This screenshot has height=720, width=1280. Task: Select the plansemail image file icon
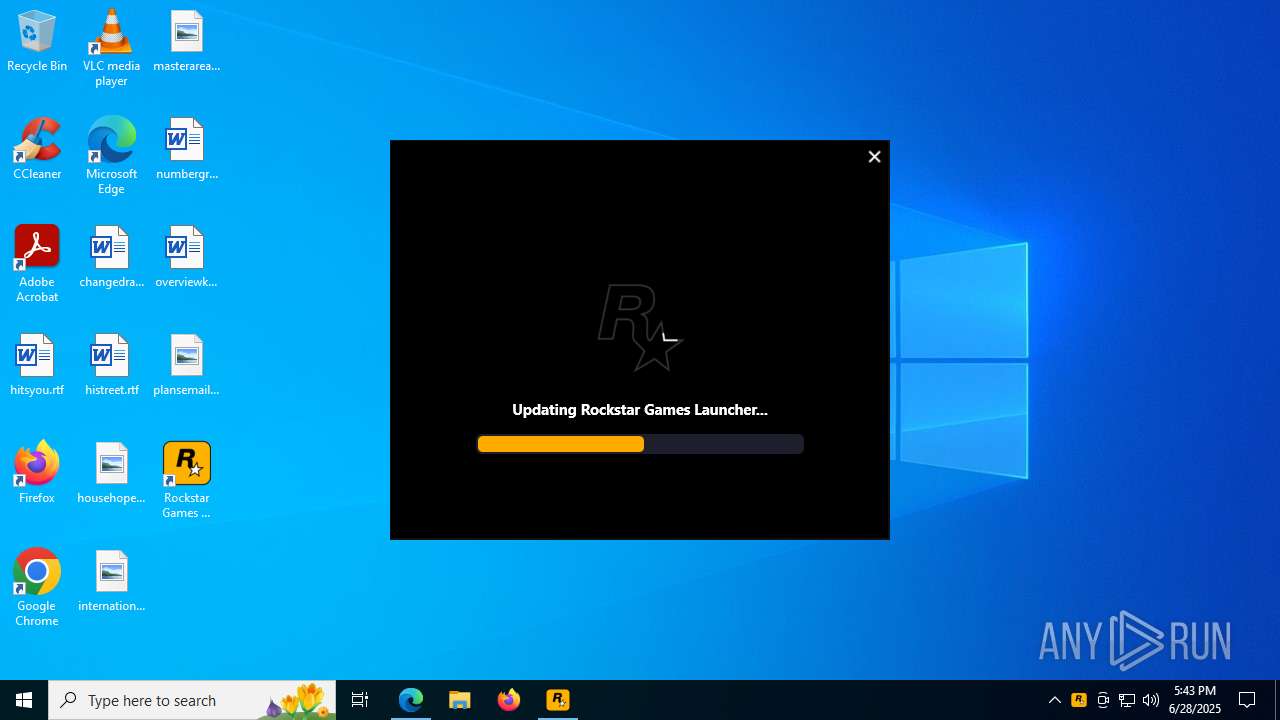pos(186,366)
